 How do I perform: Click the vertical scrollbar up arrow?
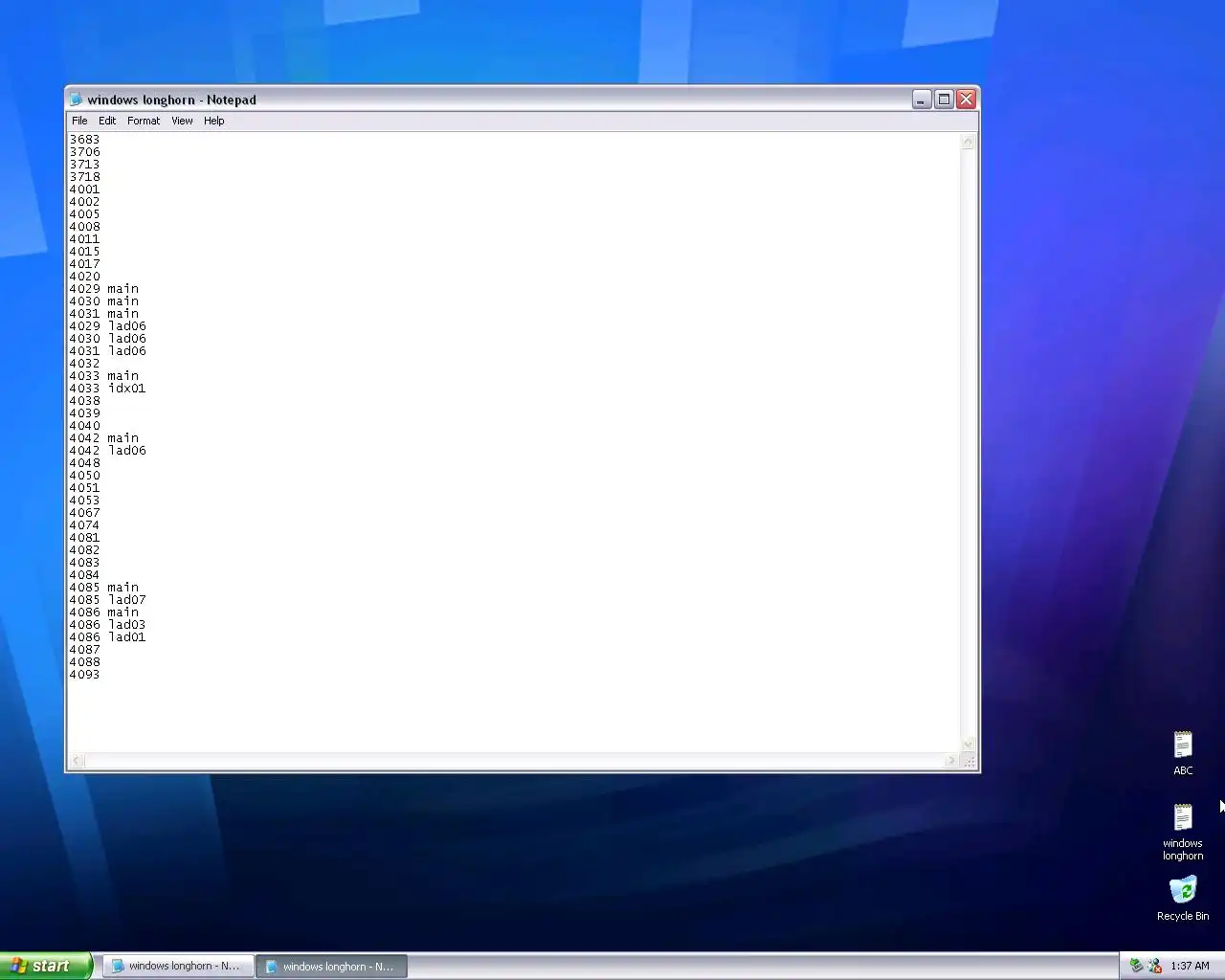click(x=968, y=142)
